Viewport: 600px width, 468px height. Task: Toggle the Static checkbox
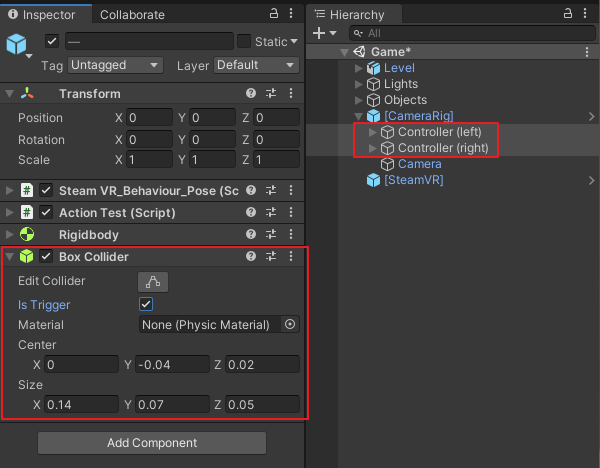[244, 41]
